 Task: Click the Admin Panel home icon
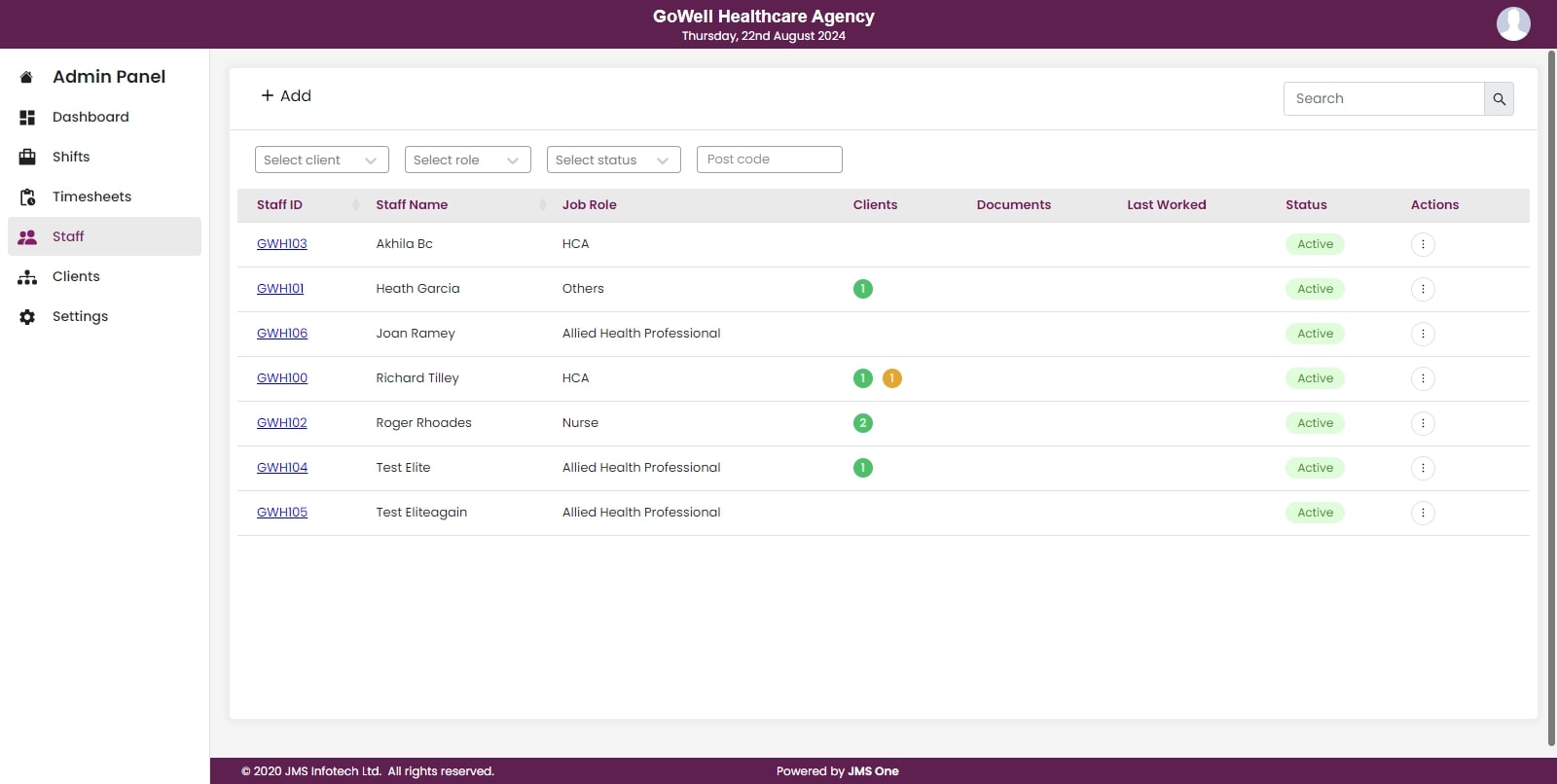(x=27, y=78)
